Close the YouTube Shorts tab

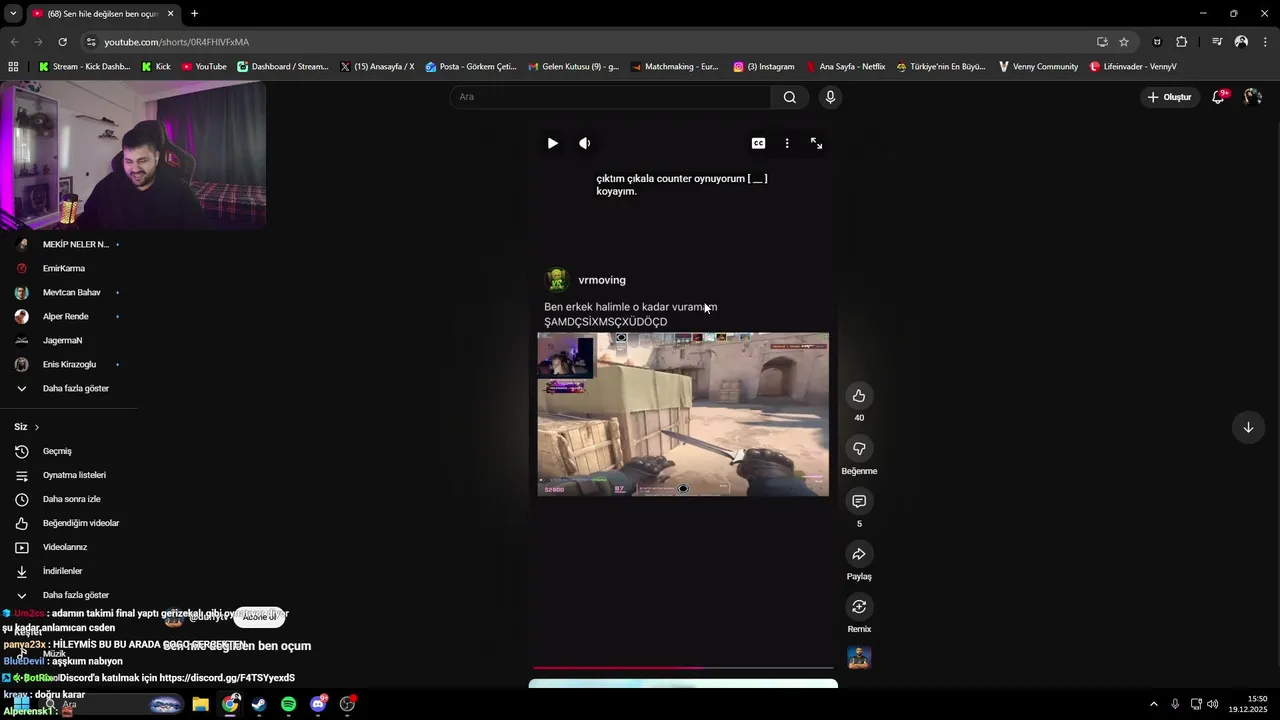click(171, 13)
